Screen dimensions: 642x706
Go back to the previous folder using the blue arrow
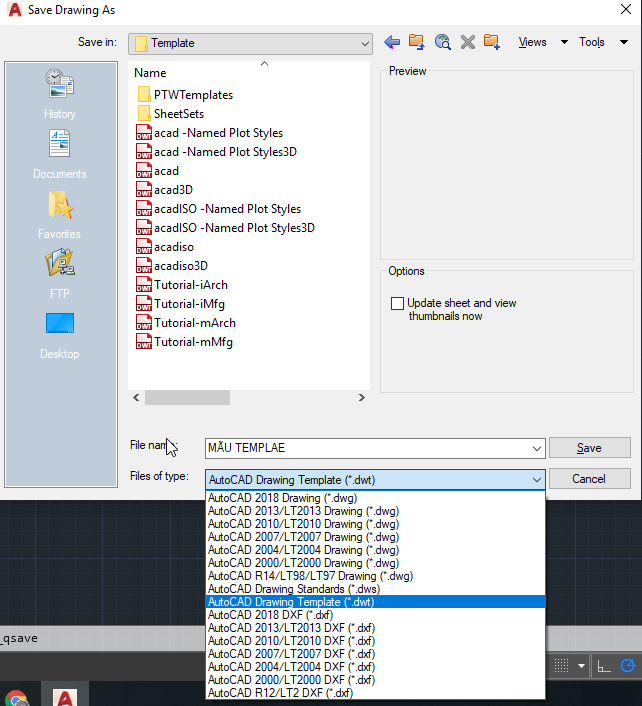point(392,42)
